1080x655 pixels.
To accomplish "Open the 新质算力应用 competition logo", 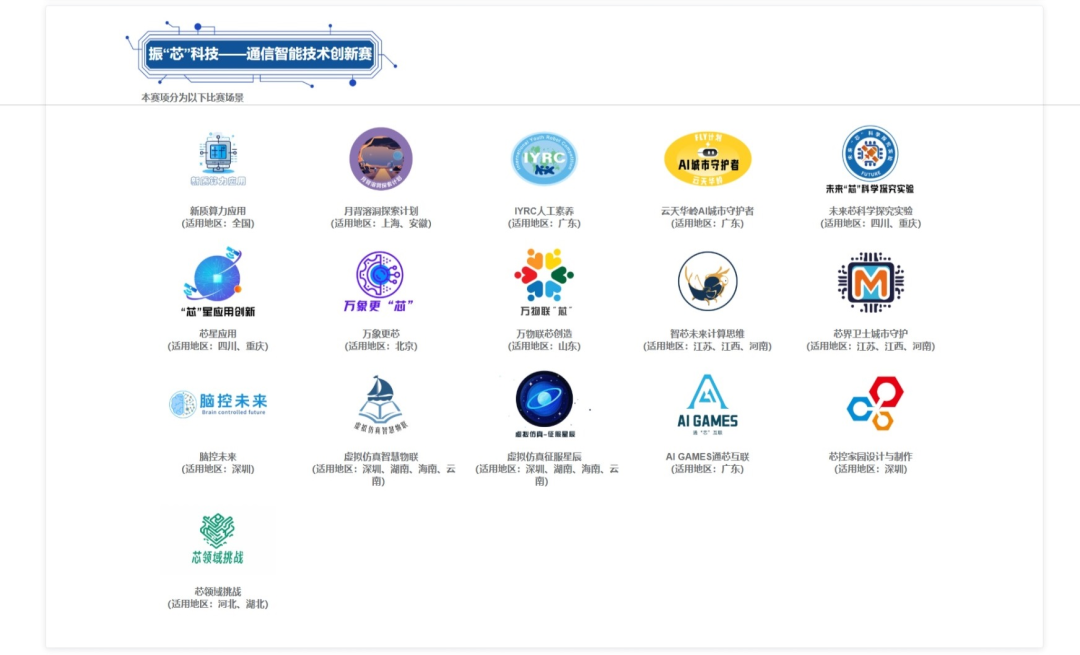I will point(218,159).
